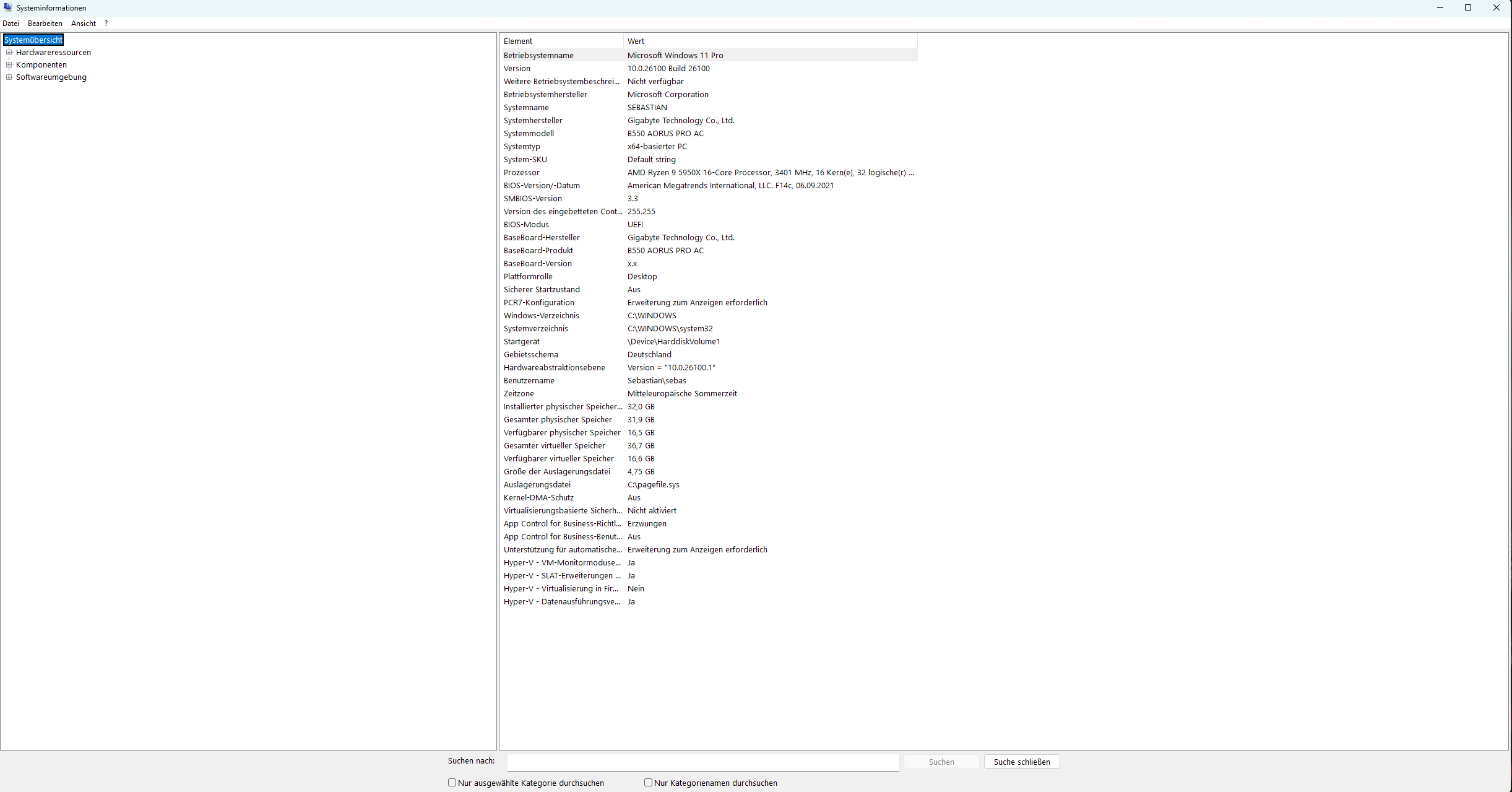Click the Suchen button
Image resolution: width=1512 pixels, height=792 pixels.
(x=941, y=762)
